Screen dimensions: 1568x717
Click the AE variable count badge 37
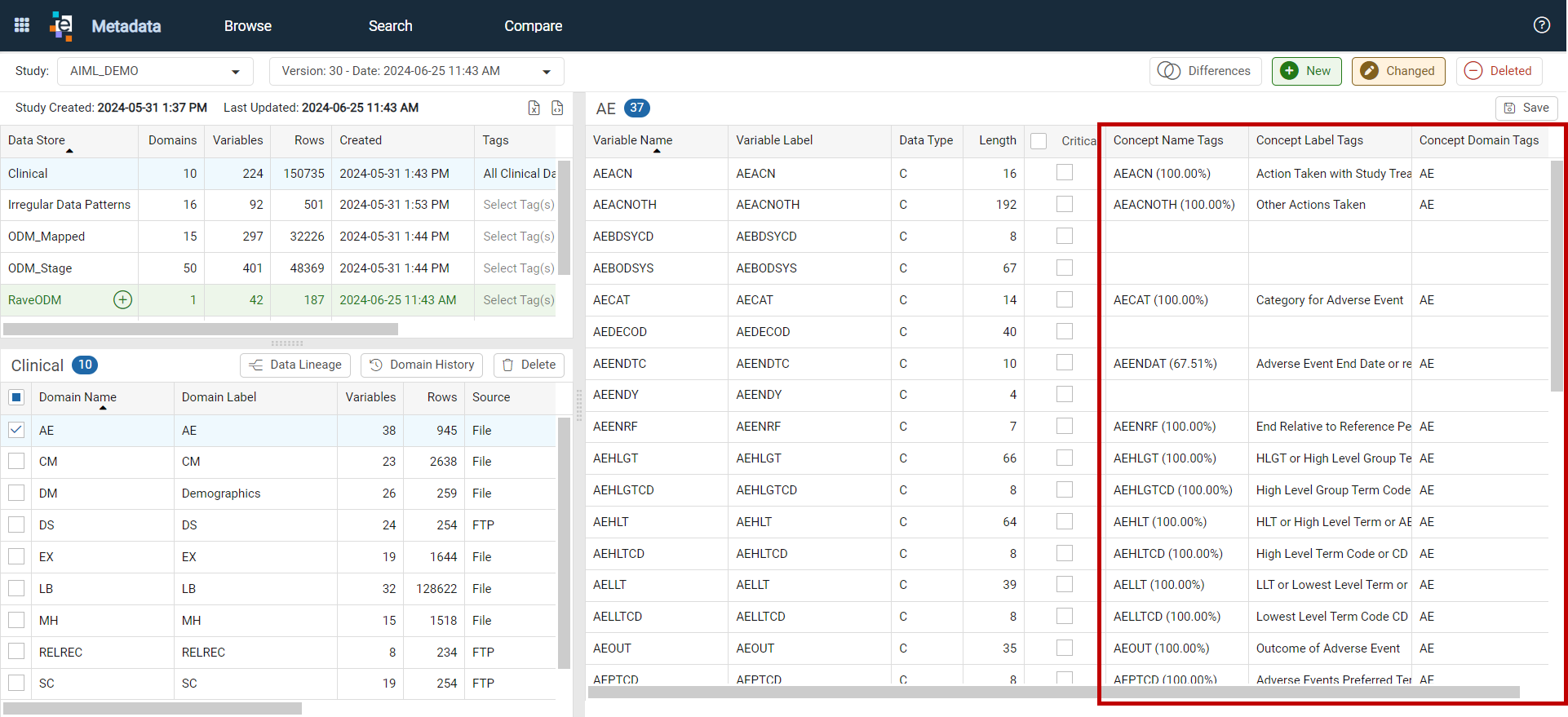point(637,108)
